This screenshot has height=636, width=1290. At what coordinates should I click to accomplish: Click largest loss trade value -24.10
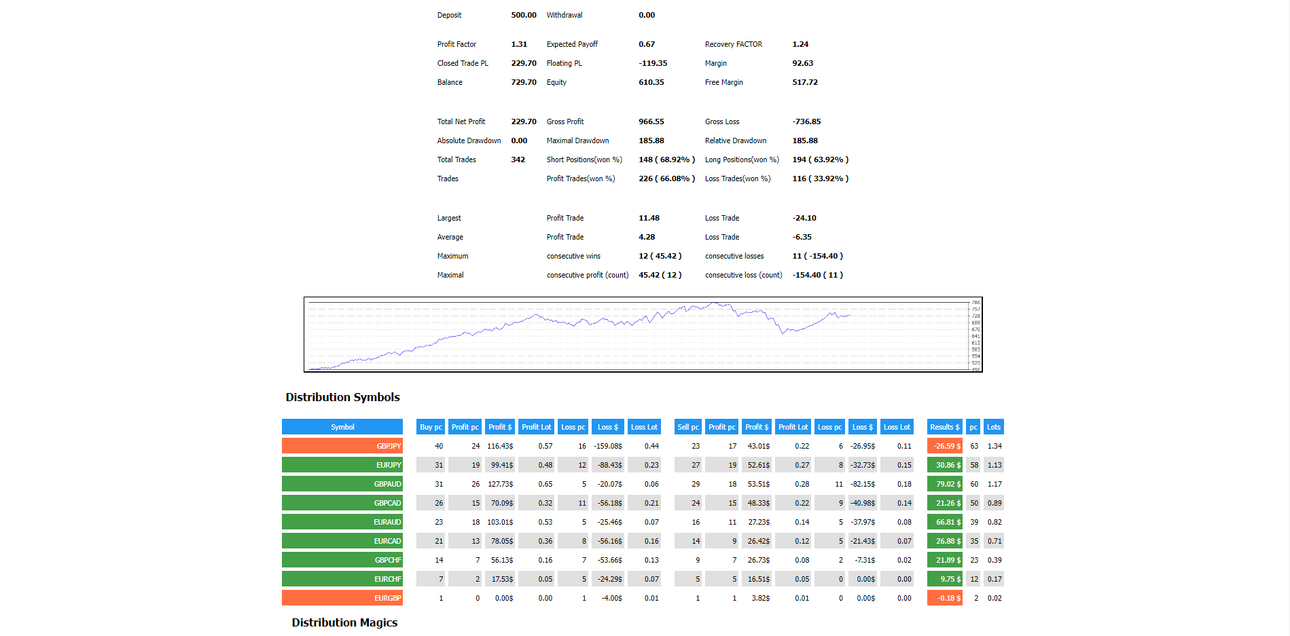(x=804, y=217)
